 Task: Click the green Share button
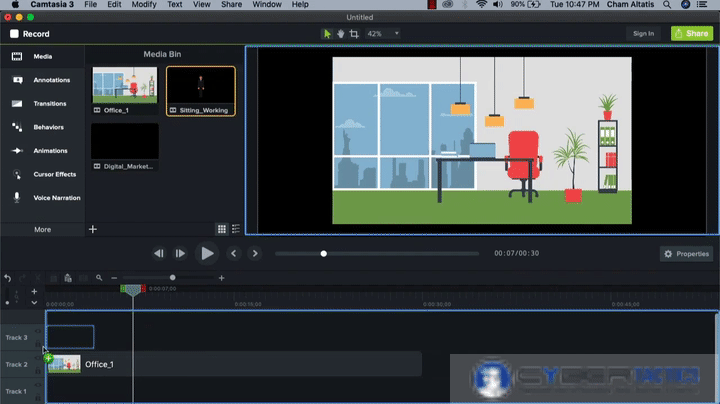point(692,33)
